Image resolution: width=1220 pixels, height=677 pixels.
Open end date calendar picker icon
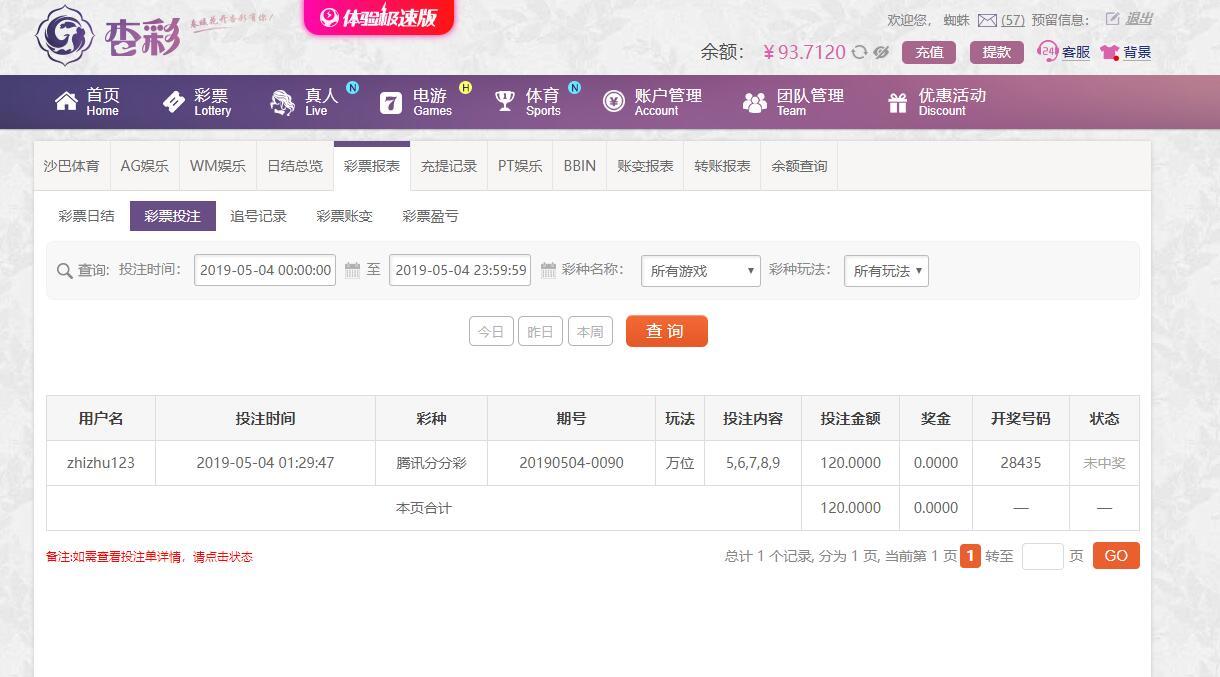548,270
